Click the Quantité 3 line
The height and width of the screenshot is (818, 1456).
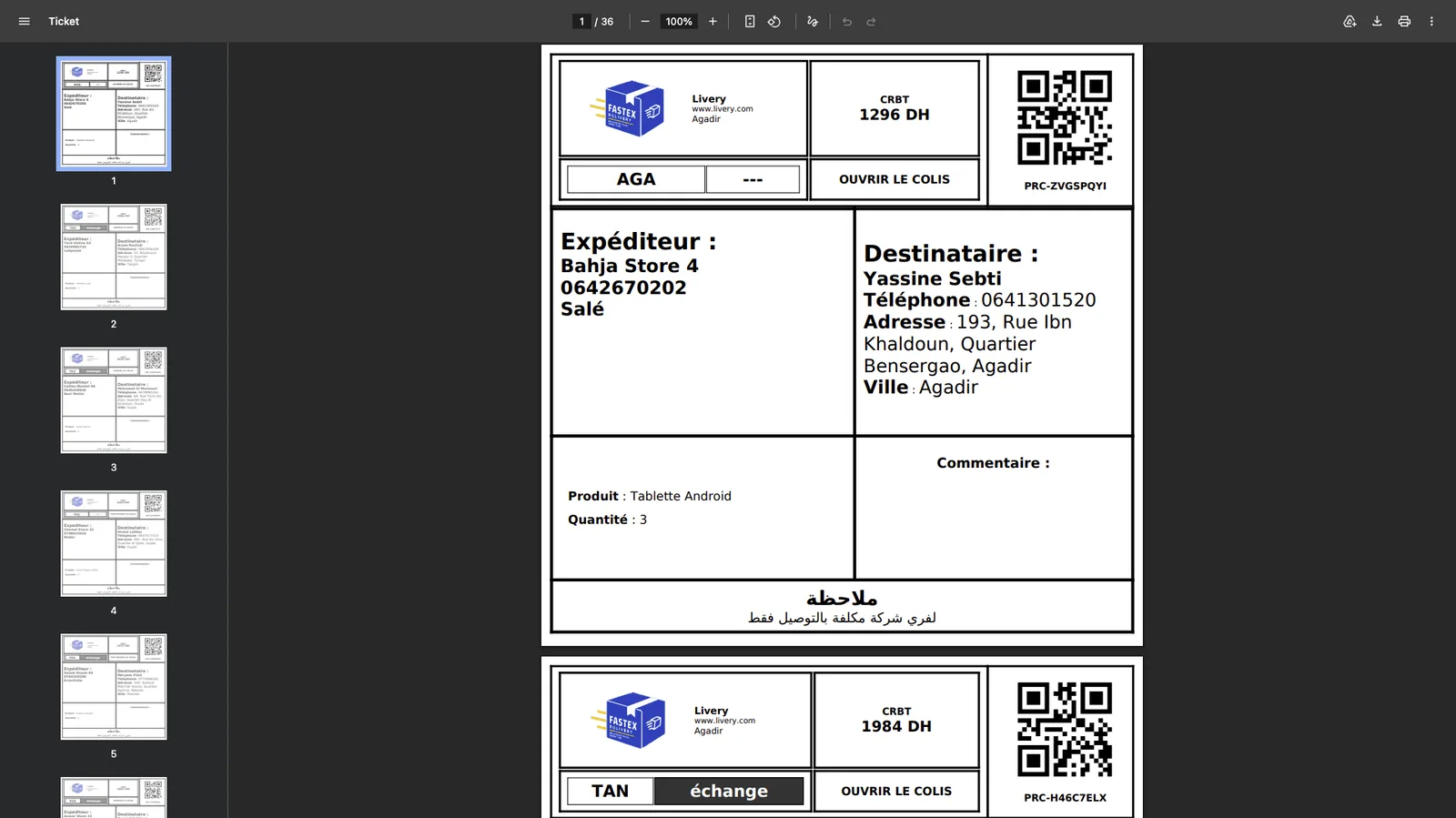tap(607, 520)
